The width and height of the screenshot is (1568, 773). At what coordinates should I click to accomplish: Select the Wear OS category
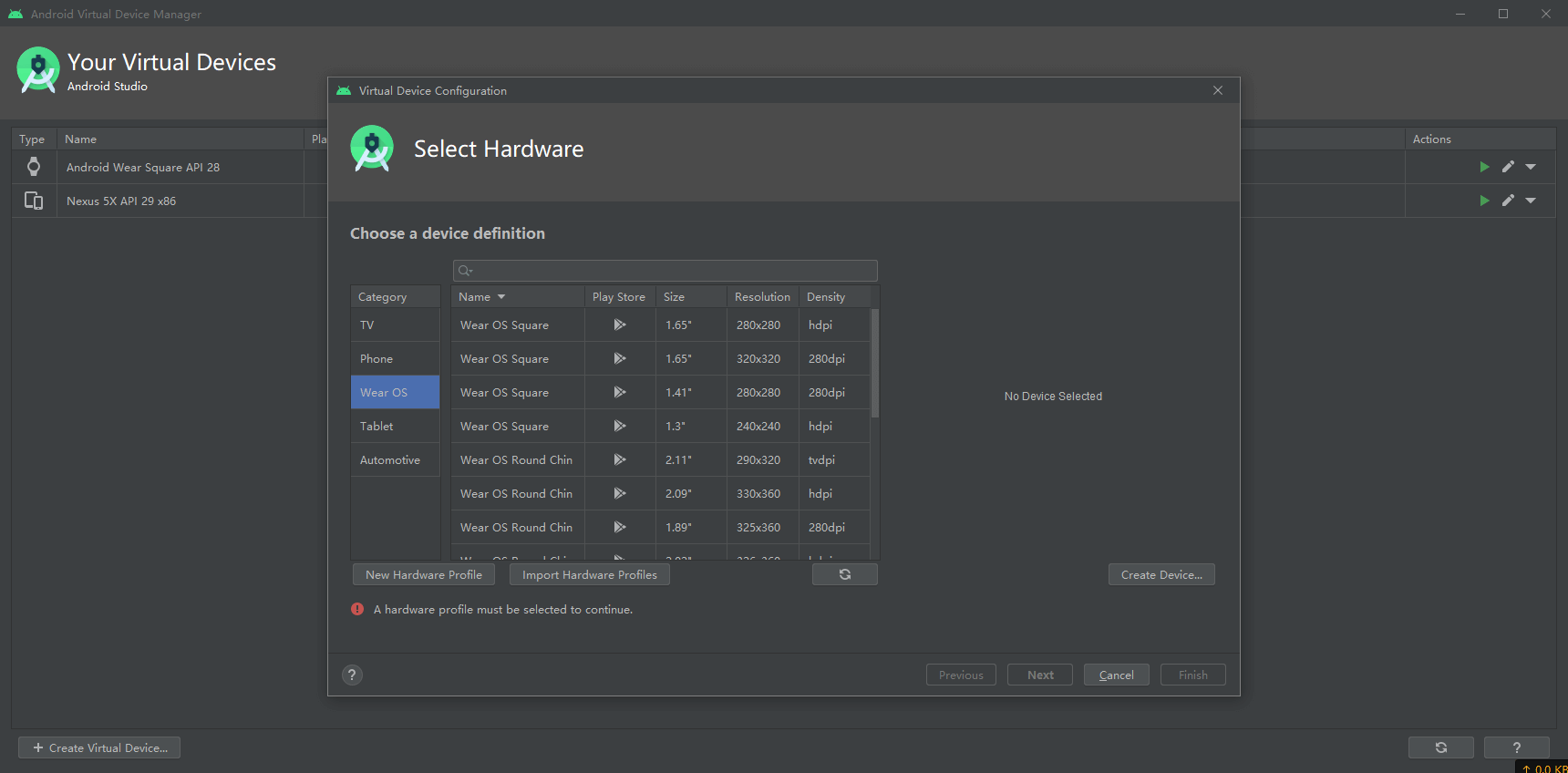pos(396,392)
